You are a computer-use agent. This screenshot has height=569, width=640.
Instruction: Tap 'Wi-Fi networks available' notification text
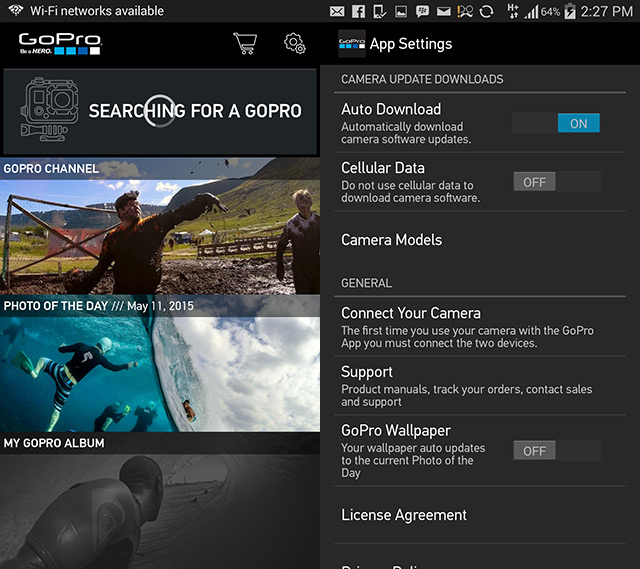pos(97,11)
